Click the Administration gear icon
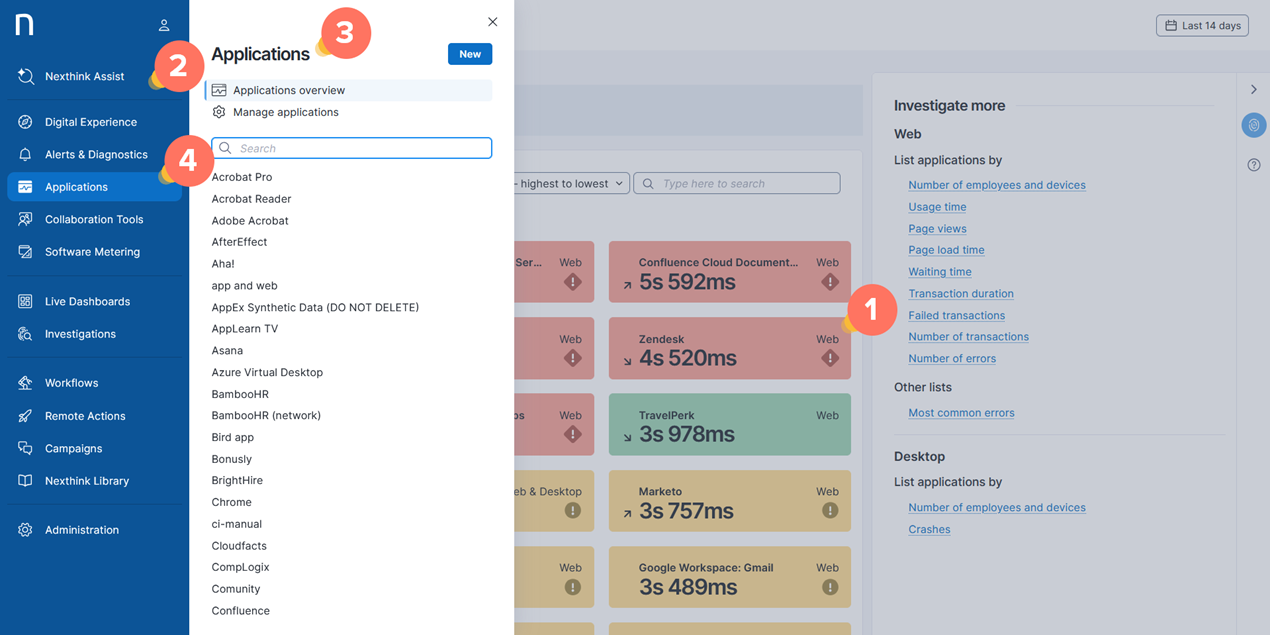The height and width of the screenshot is (635, 1270). coord(25,530)
